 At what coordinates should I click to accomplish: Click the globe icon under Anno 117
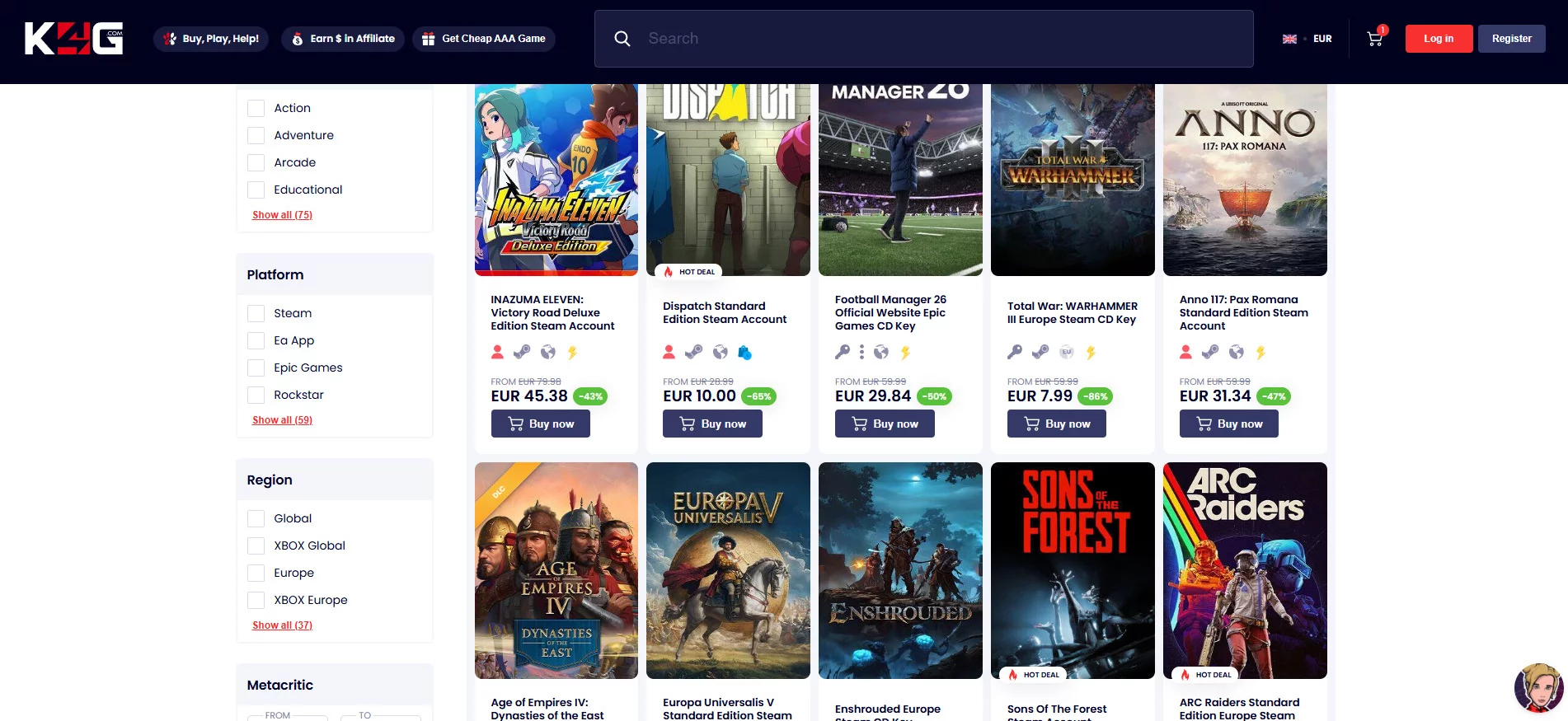click(1236, 353)
